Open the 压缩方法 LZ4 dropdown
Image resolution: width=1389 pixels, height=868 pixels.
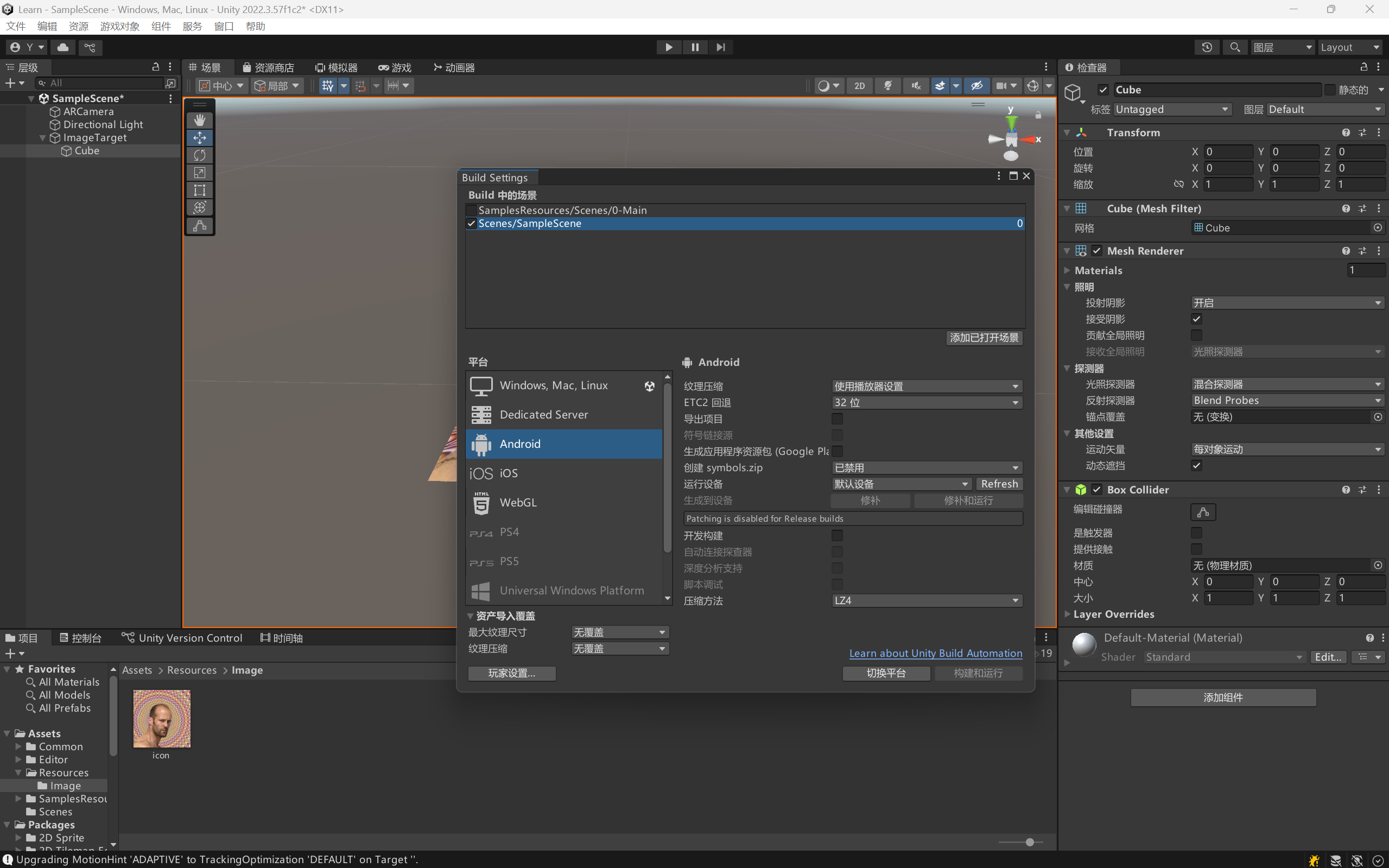click(x=927, y=600)
